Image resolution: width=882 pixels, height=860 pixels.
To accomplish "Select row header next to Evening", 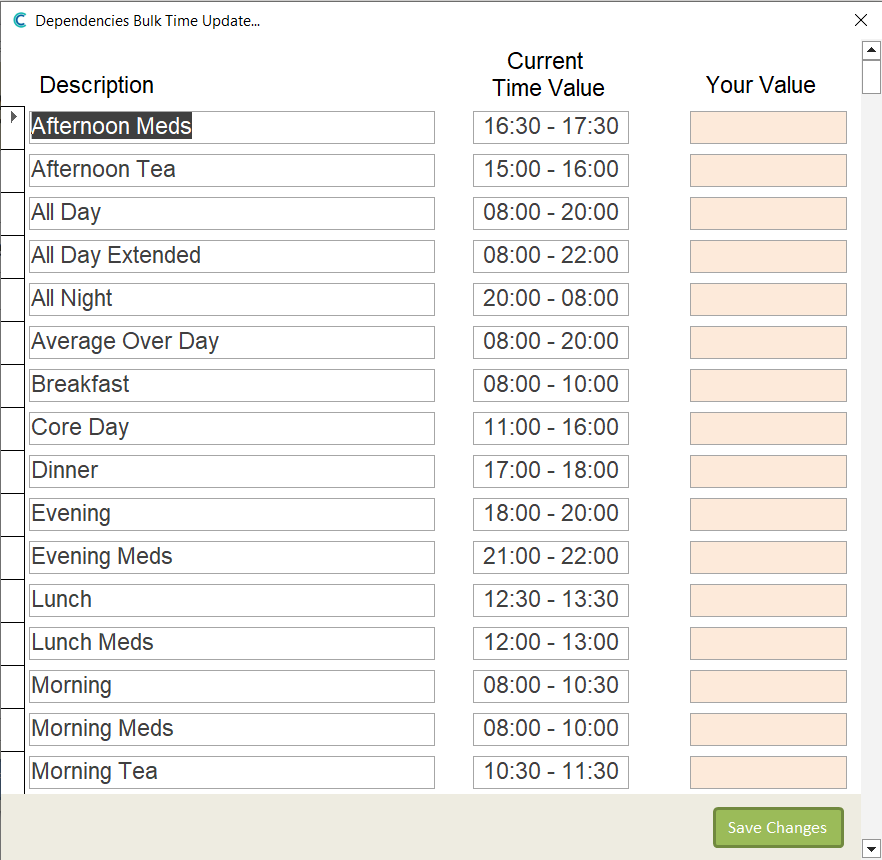I will click(x=13, y=514).
